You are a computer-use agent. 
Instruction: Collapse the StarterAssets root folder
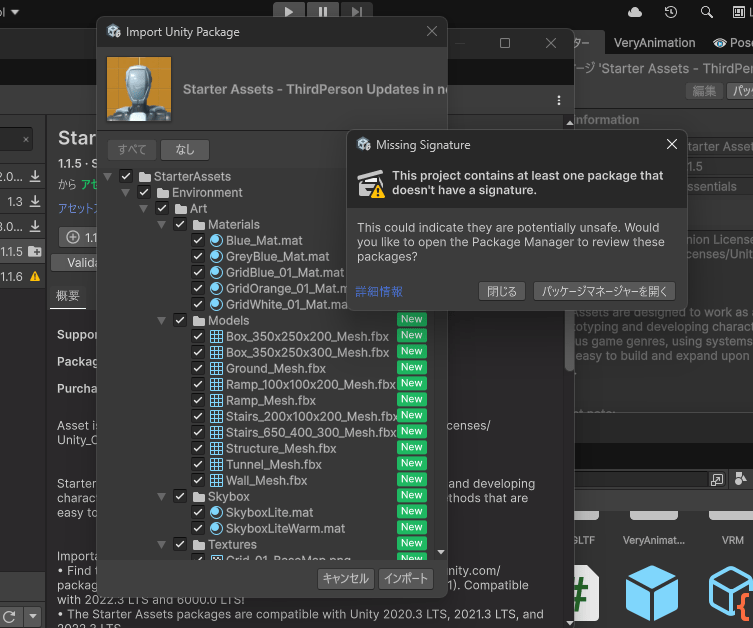point(108,177)
